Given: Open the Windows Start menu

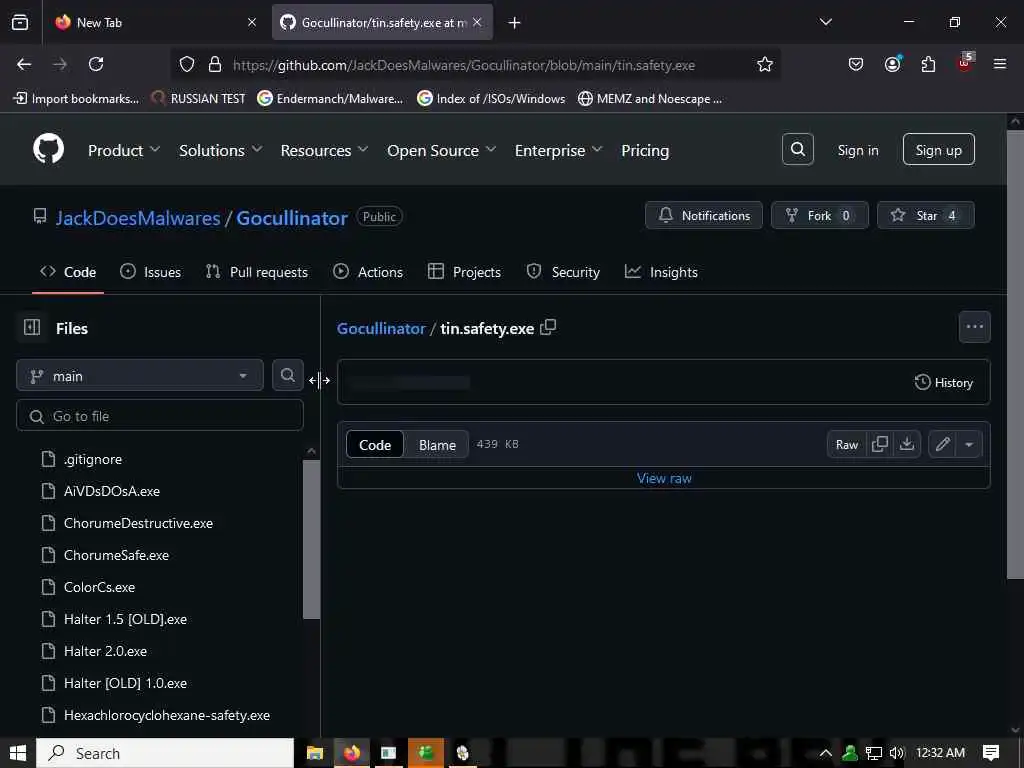Looking at the screenshot, I should 18,753.
